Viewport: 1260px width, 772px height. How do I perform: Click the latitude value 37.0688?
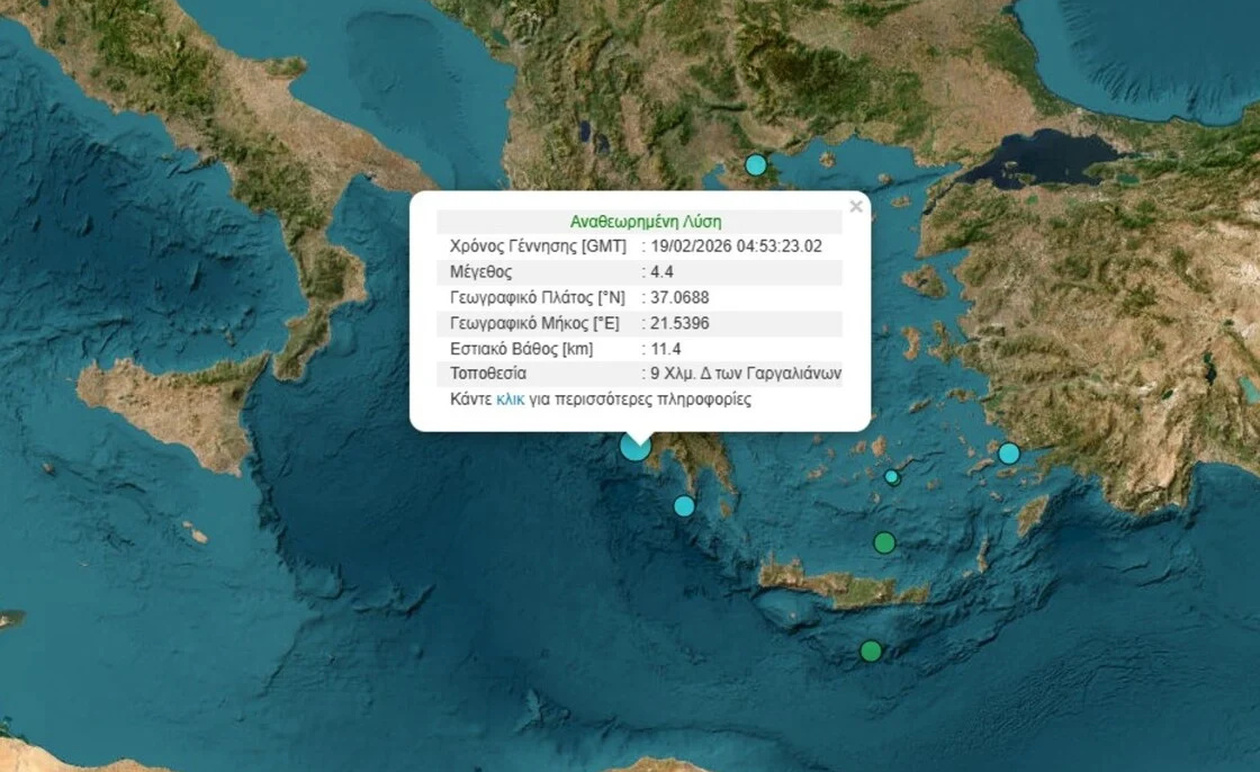[x=679, y=298]
